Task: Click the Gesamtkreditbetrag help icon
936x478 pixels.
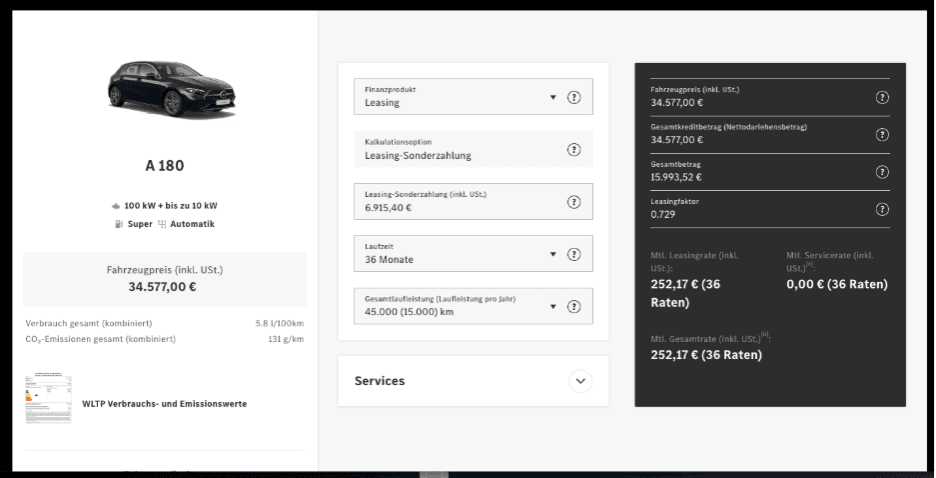Action: coord(882,134)
